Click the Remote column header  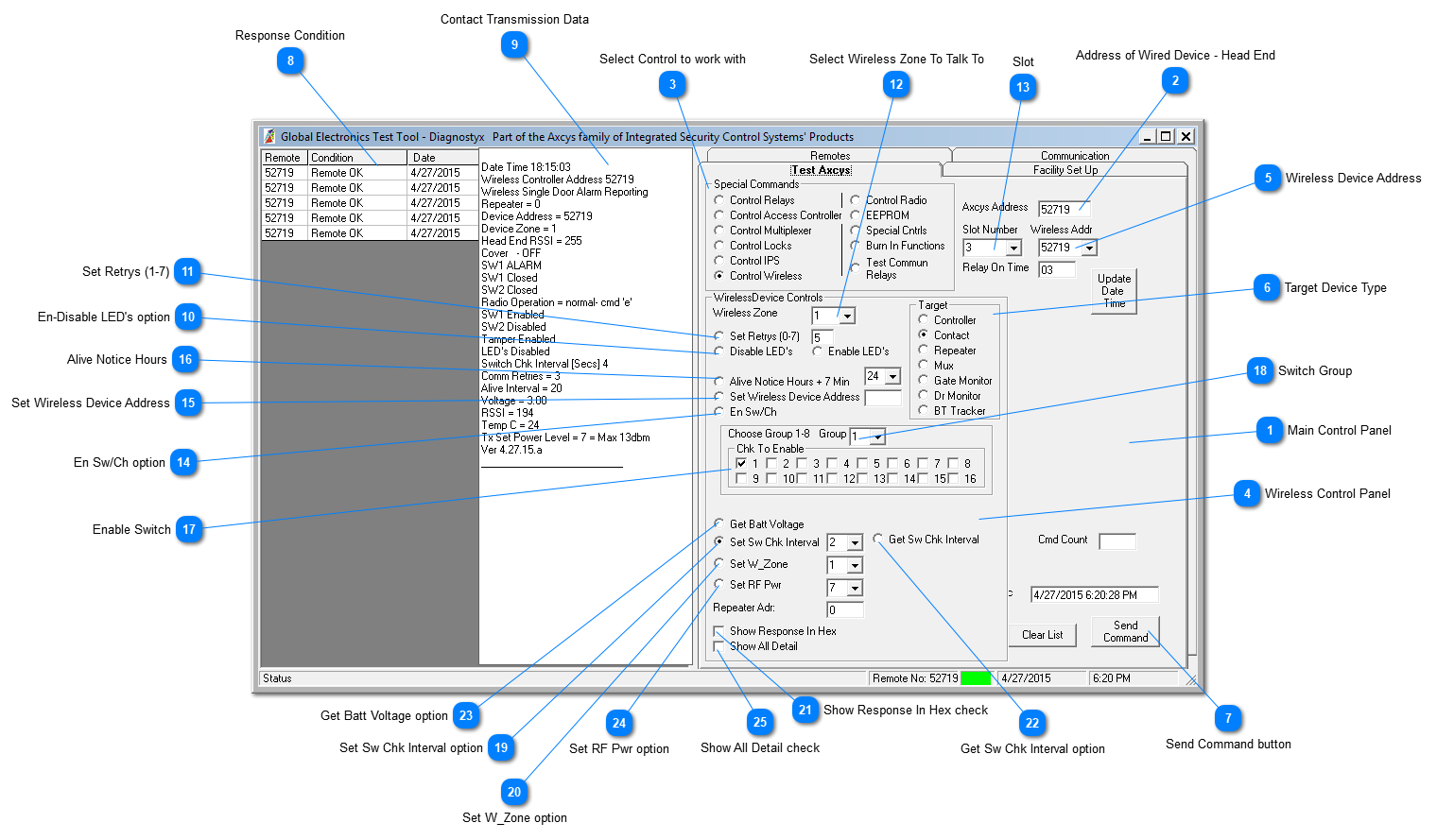click(x=285, y=158)
